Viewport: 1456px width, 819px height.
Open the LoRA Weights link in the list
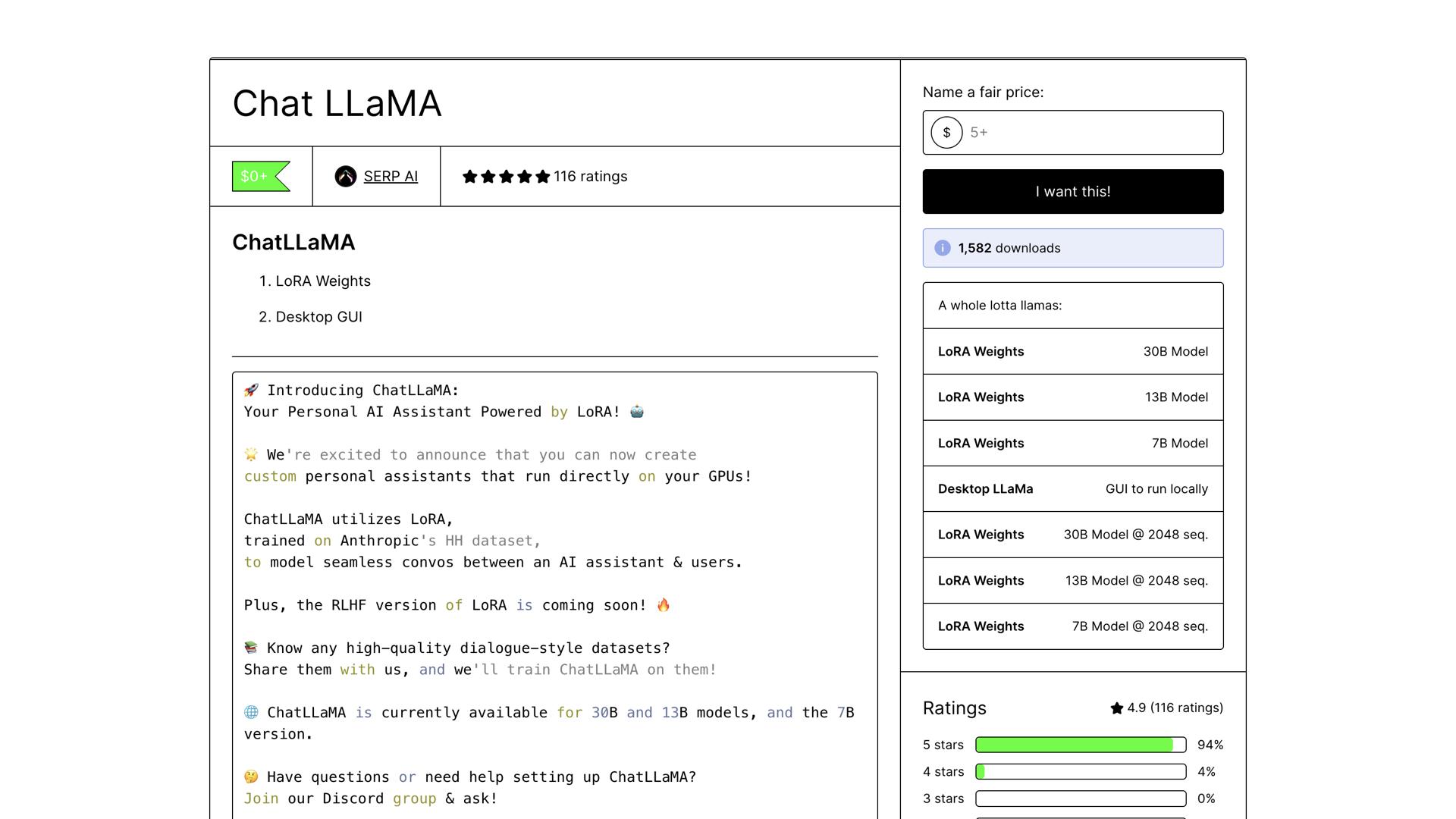pyautogui.click(x=323, y=281)
